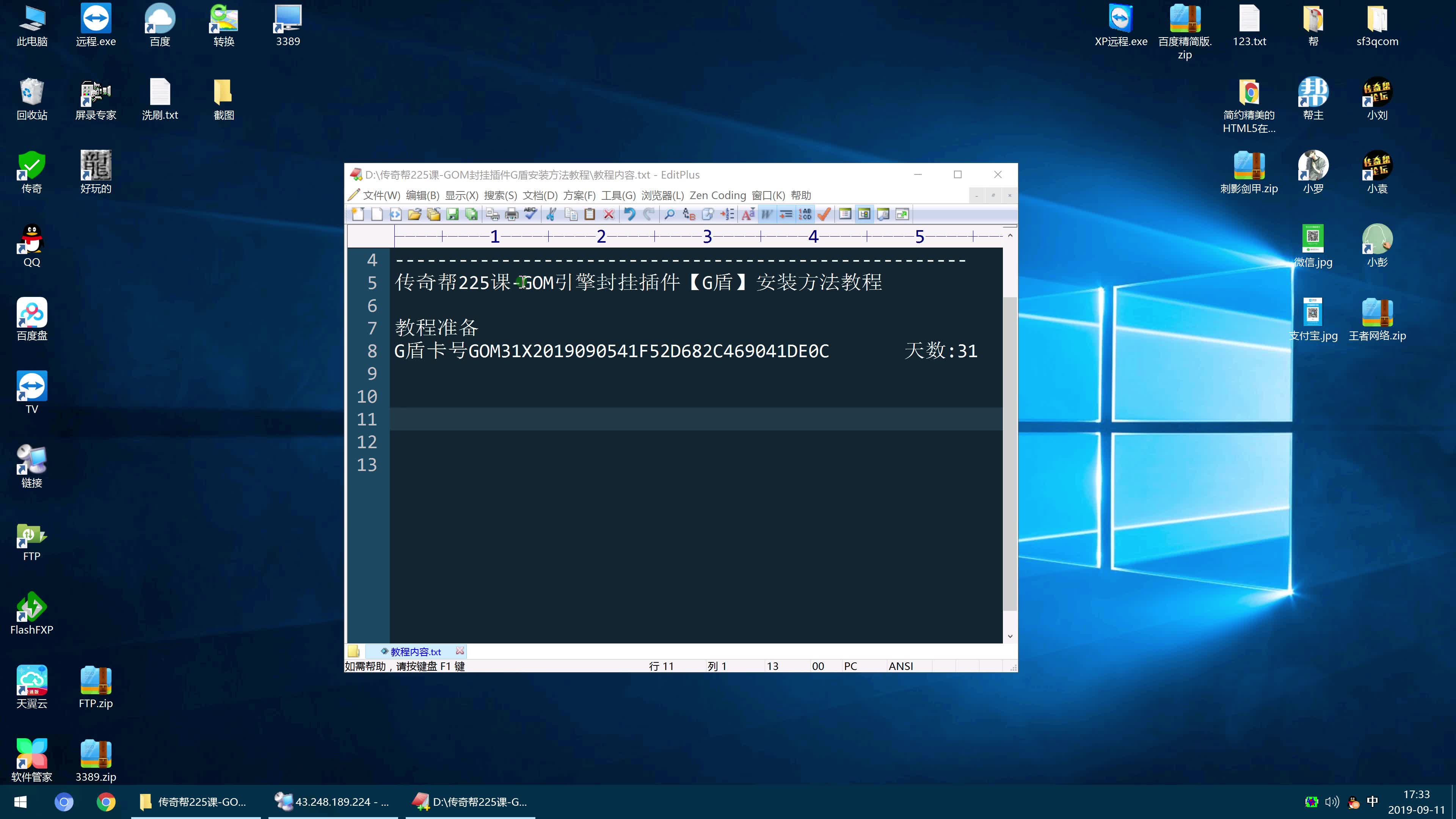Click the volume speaker tray icon

(1332, 802)
